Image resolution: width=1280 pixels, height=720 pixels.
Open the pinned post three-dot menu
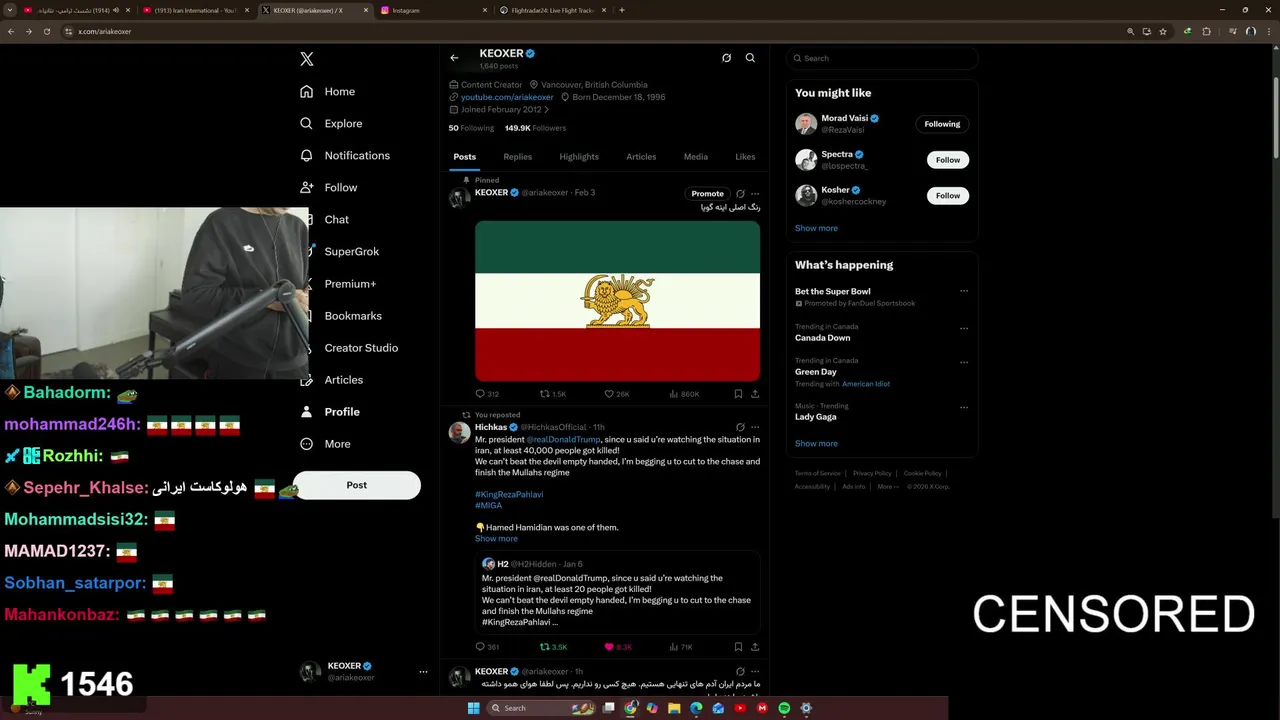755,194
